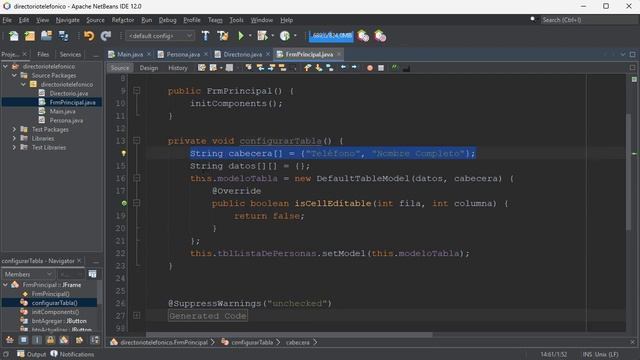This screenshot has width=640, height=360.
Task: Open the Output window in status bar
Action: pos(31,354)
